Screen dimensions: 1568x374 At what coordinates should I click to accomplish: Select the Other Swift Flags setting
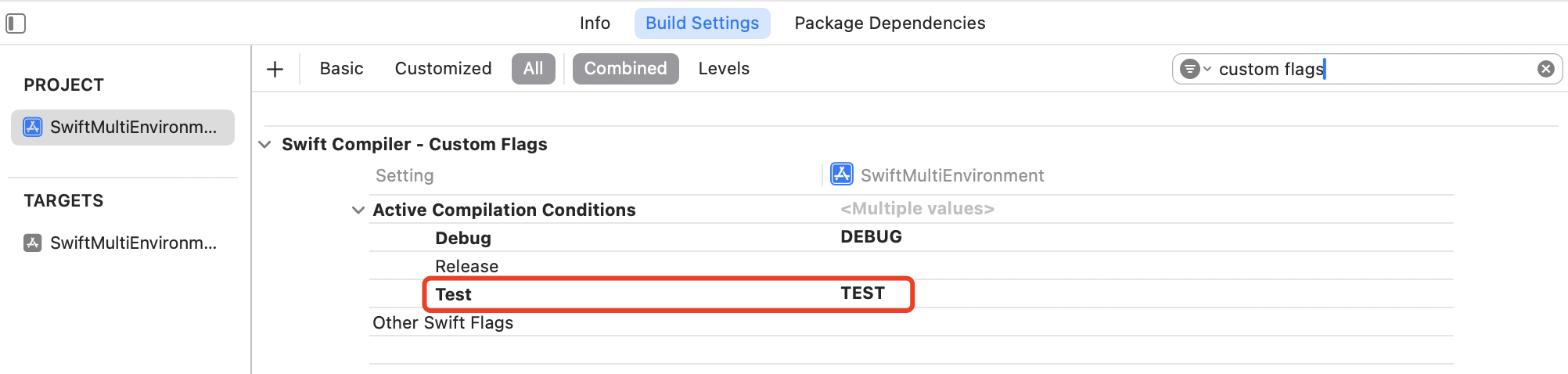(x=443, y=322)
